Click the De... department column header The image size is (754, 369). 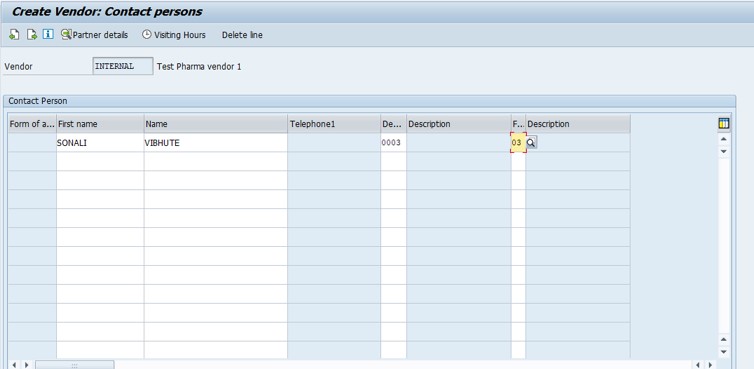point(393,124)
